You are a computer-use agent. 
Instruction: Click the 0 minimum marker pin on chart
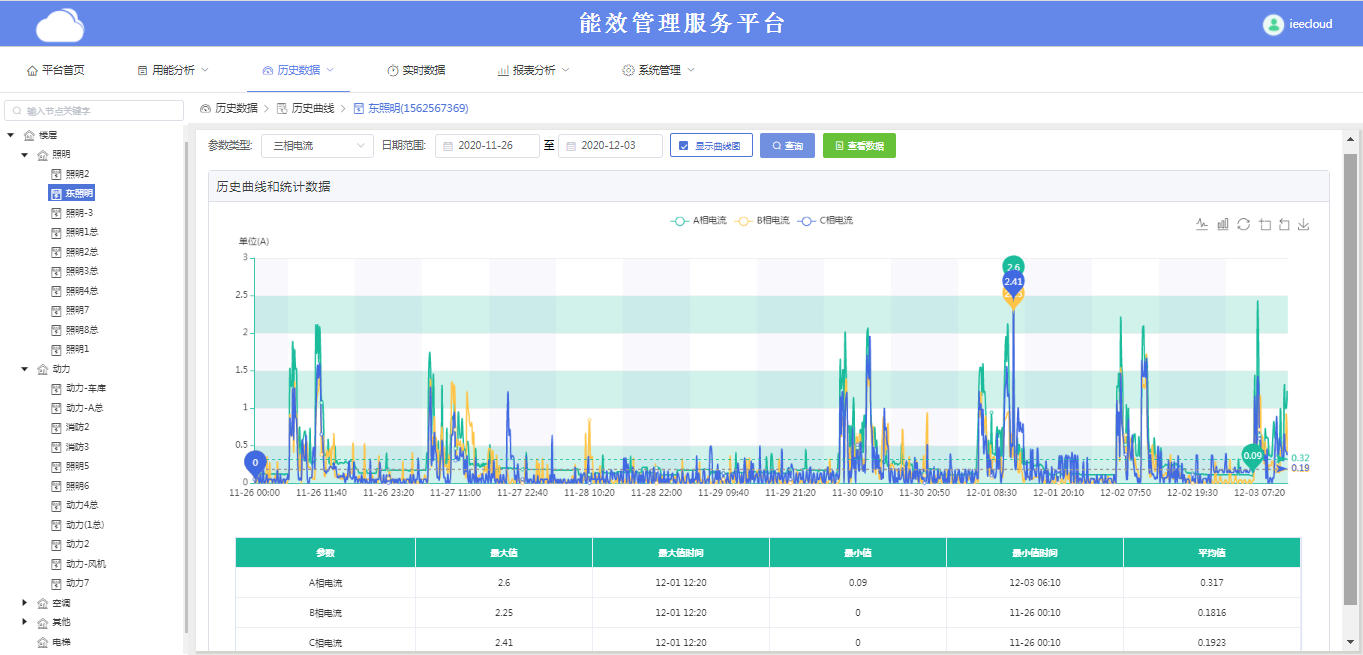pos(255,463)
